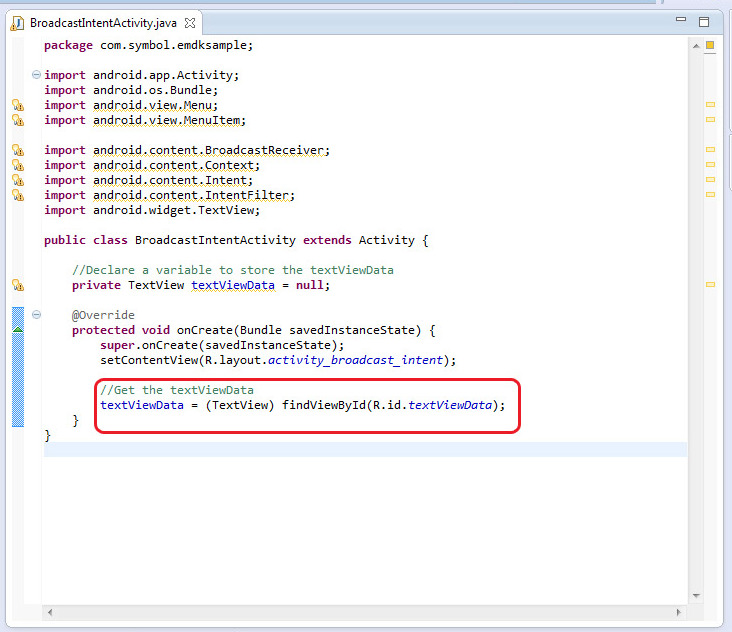Screen dimensions: 732x632
Task: Close the BroadcastIntentActivity.java tab
Action: point(191,22)
